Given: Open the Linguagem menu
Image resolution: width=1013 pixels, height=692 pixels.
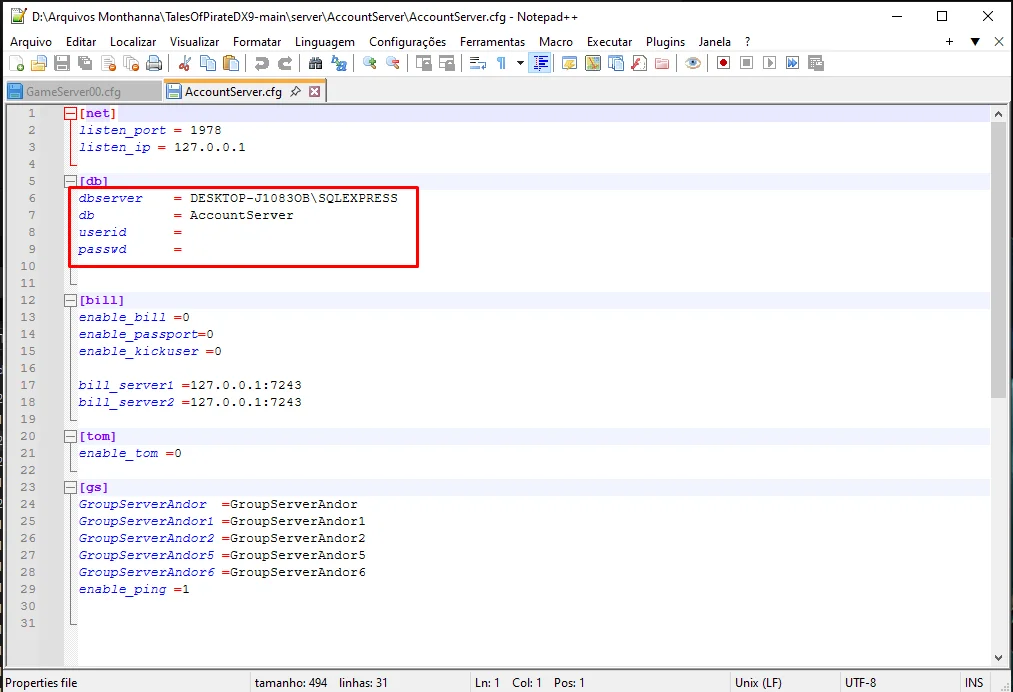Looking at the screenshot, I should [x=324, y=42].
